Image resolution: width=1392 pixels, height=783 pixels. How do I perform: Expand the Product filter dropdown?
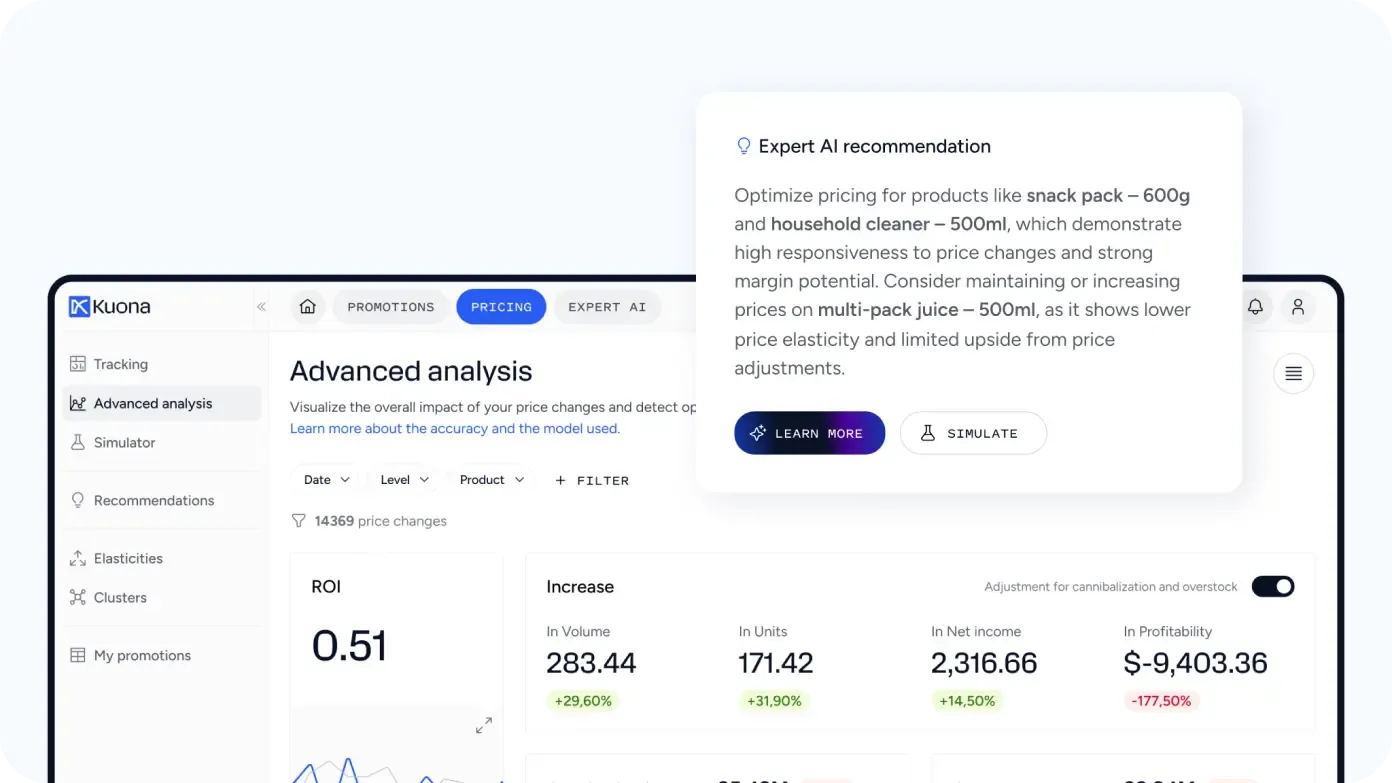pyautogui.click(x=491, y=480)
